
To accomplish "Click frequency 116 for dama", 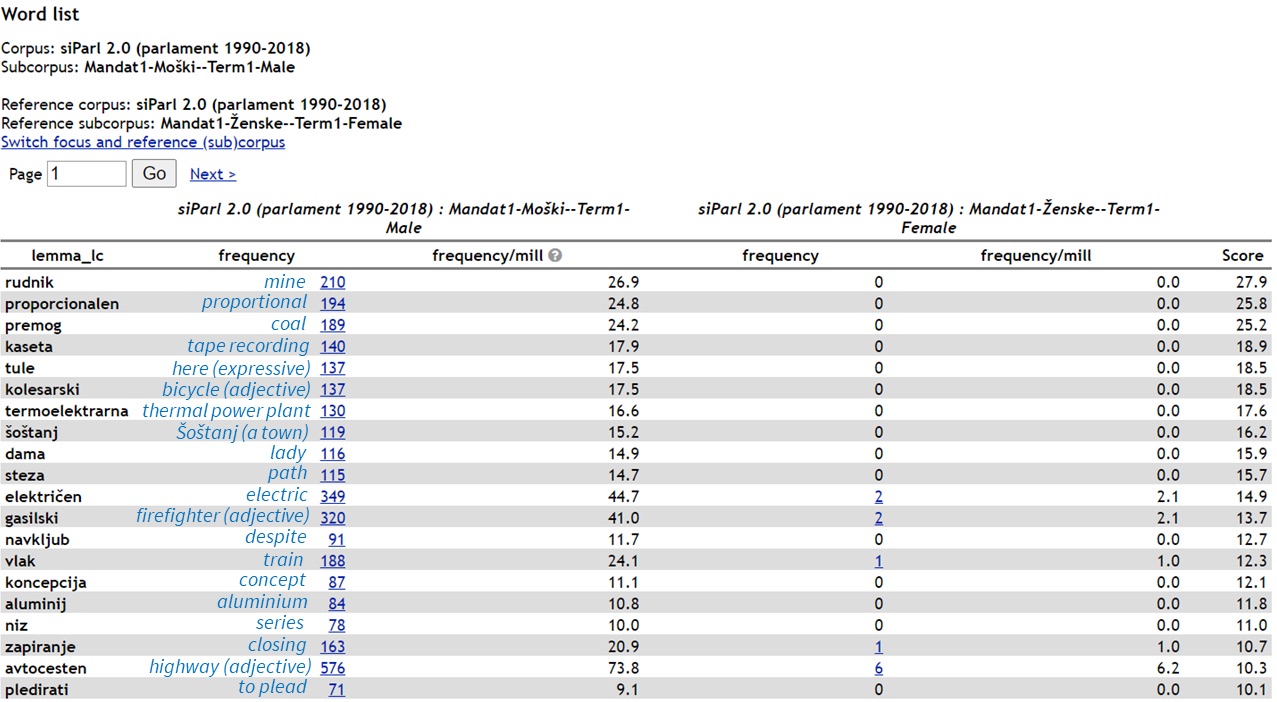I will click(332, 454).
